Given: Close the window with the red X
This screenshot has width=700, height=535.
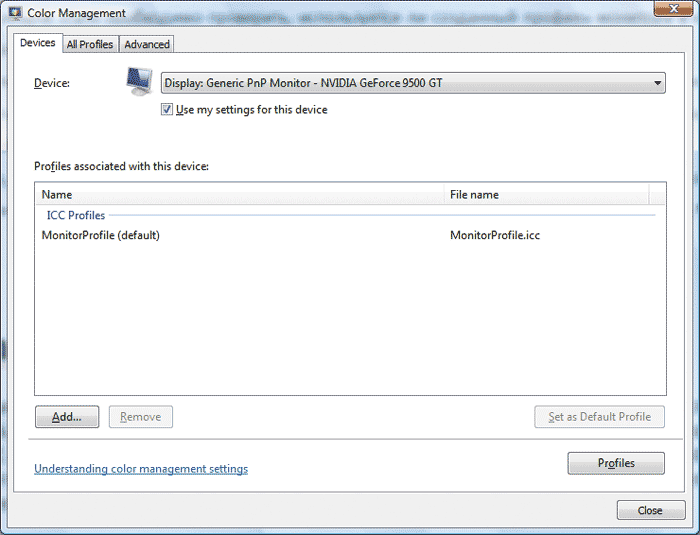Looking at the screenshot, I should (673, 10).
